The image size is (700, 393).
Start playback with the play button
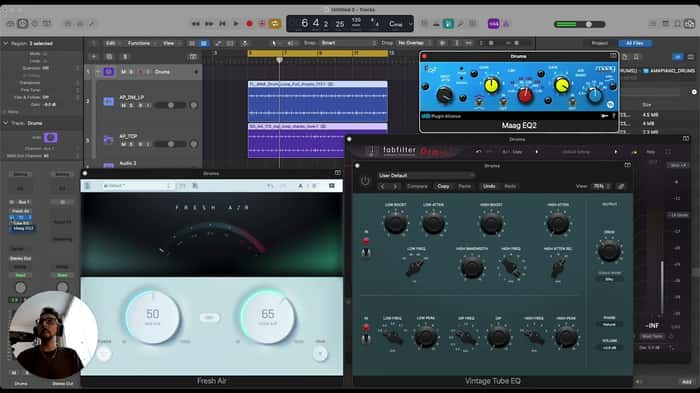[x=236, y=24]
